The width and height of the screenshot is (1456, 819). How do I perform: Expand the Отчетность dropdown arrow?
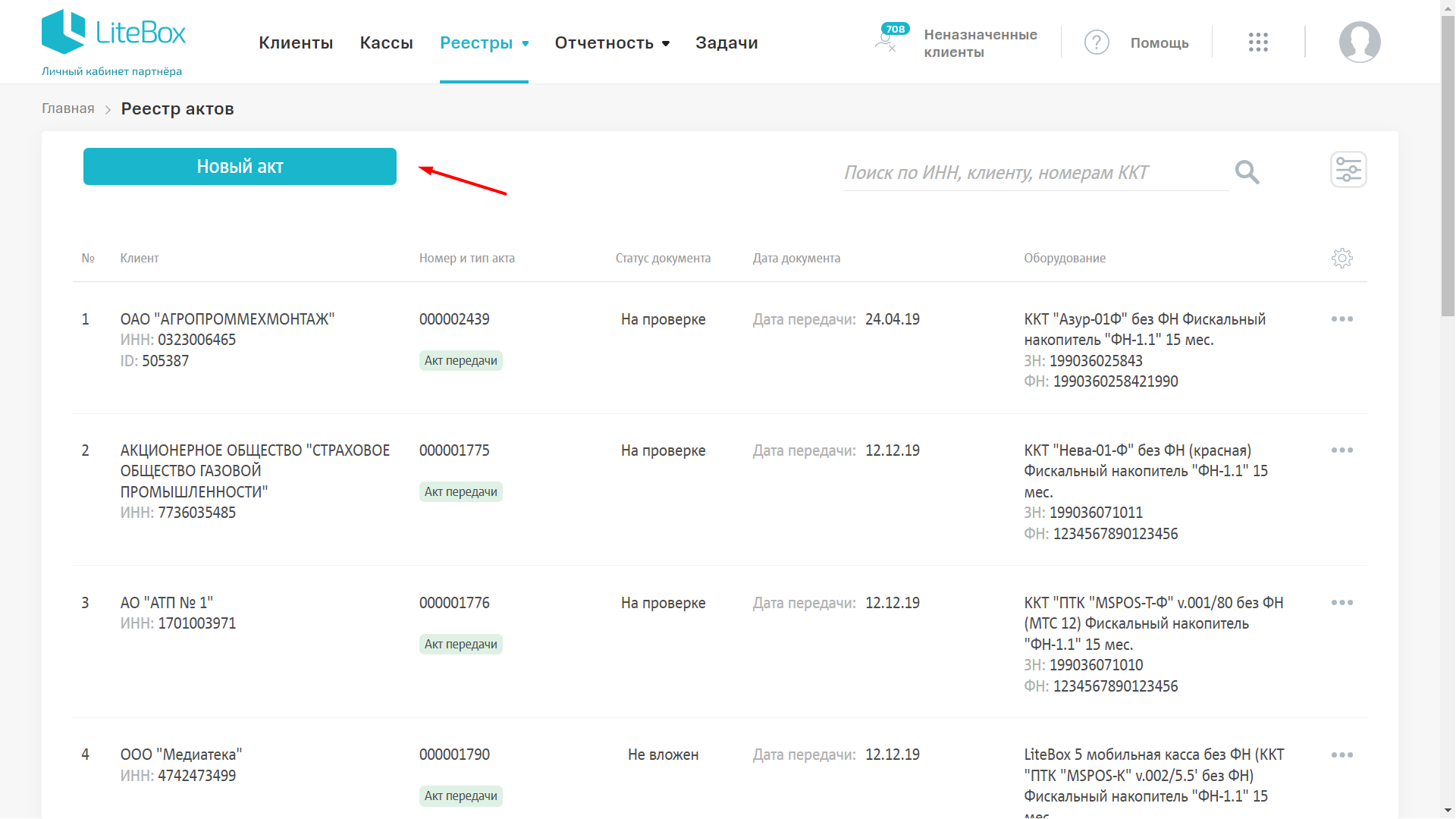[666, 44]
